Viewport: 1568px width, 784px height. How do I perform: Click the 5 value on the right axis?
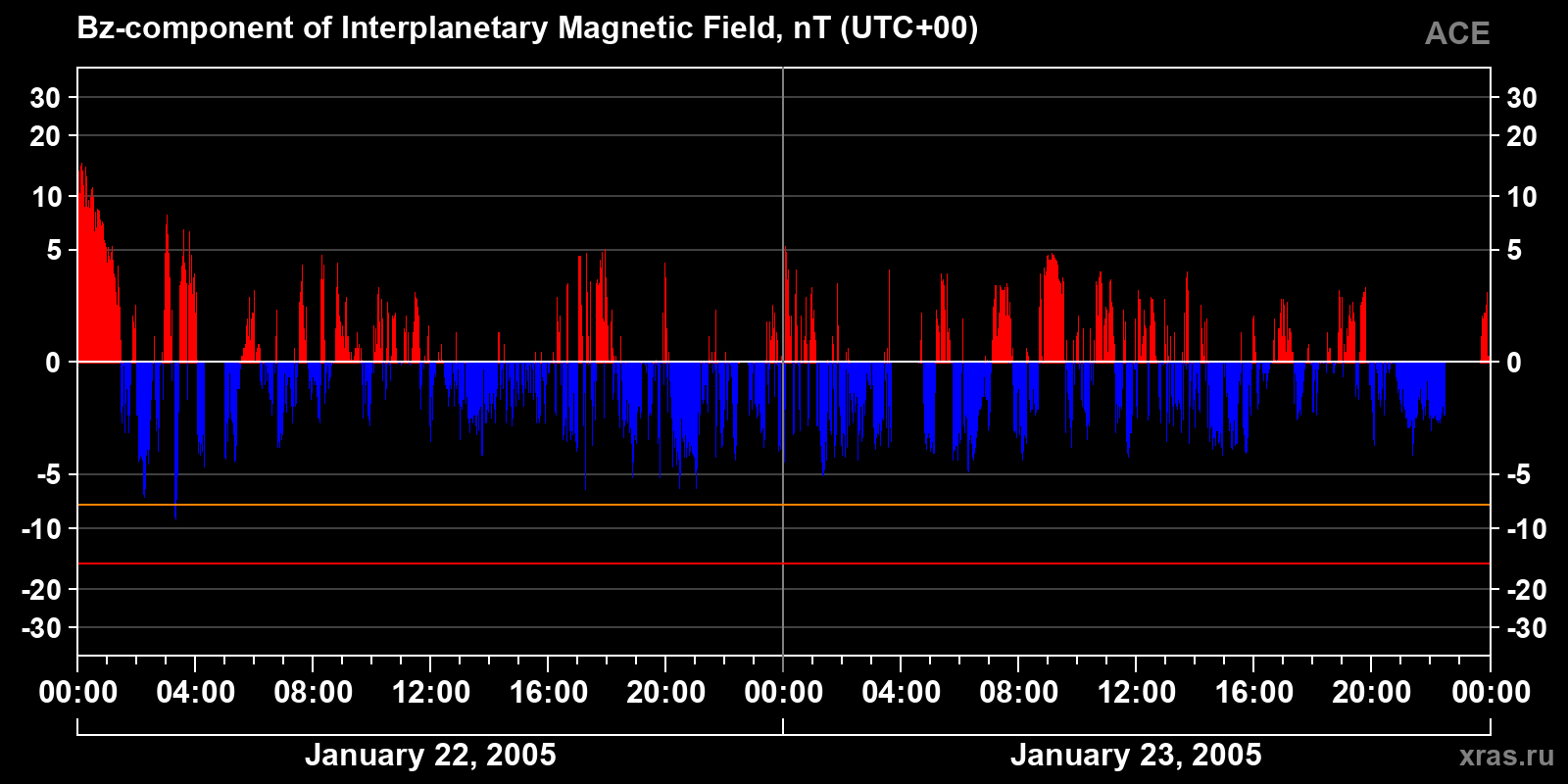pos(1514,251)
